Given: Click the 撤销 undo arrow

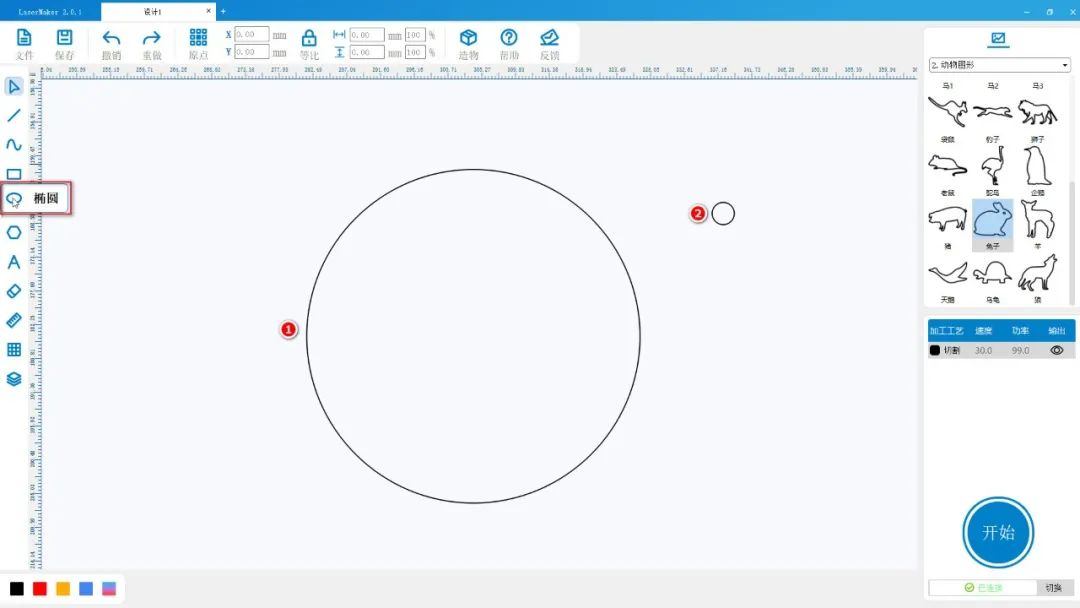Looking at the screenshot, I should click(x=111, y=39).
